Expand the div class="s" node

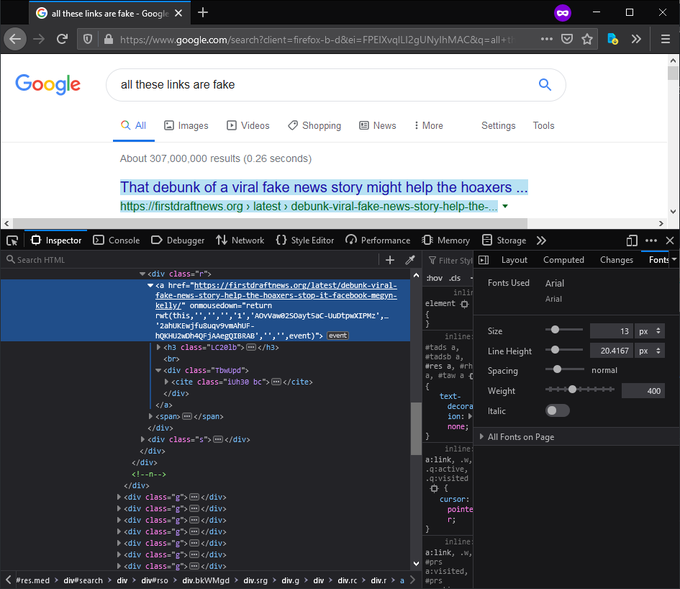pyautogui.click(x=142, y=439)
